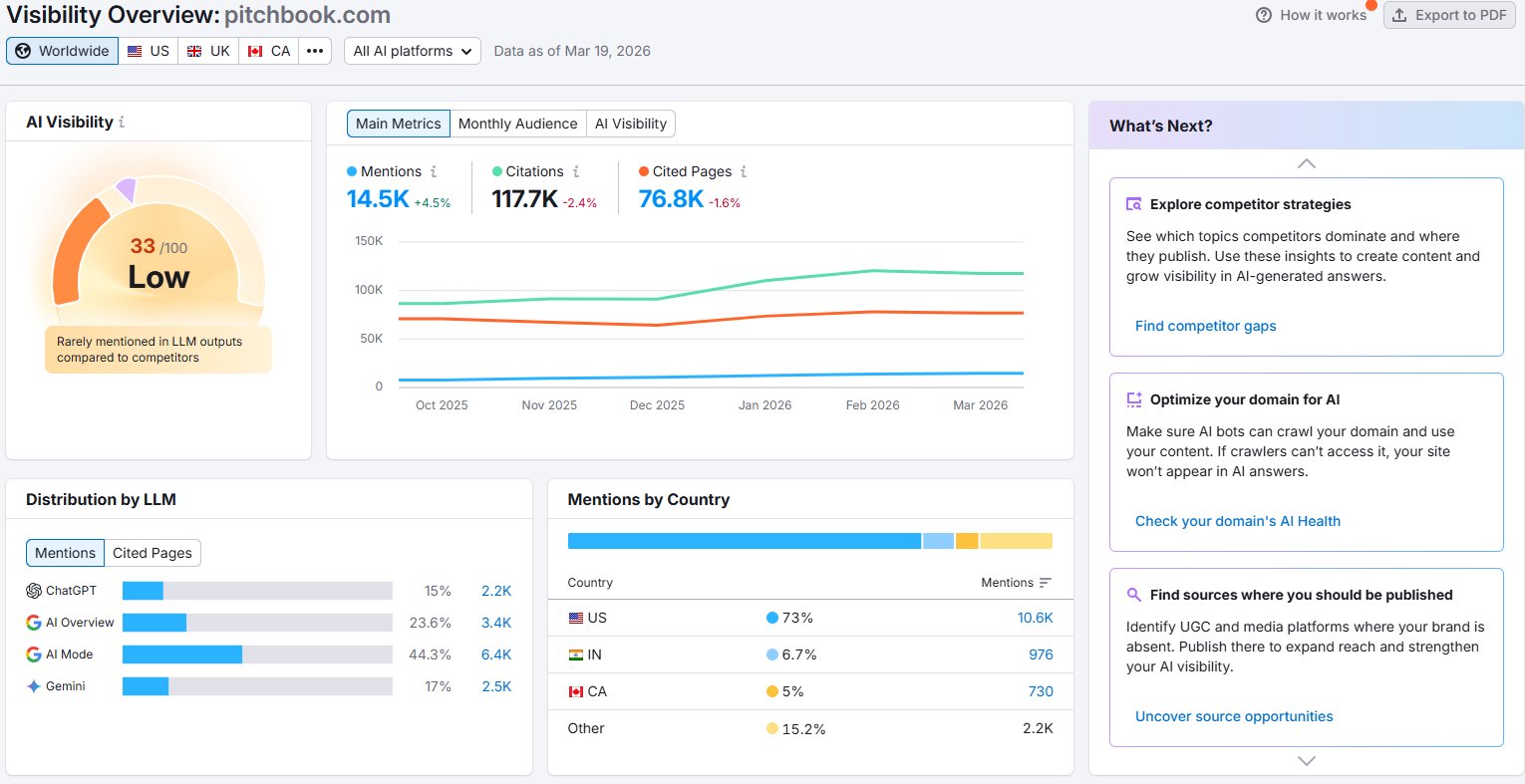Click the Worldwide globe icon
The height and width of the screenshot is (784, 1525).
click(x=23, y=51)
